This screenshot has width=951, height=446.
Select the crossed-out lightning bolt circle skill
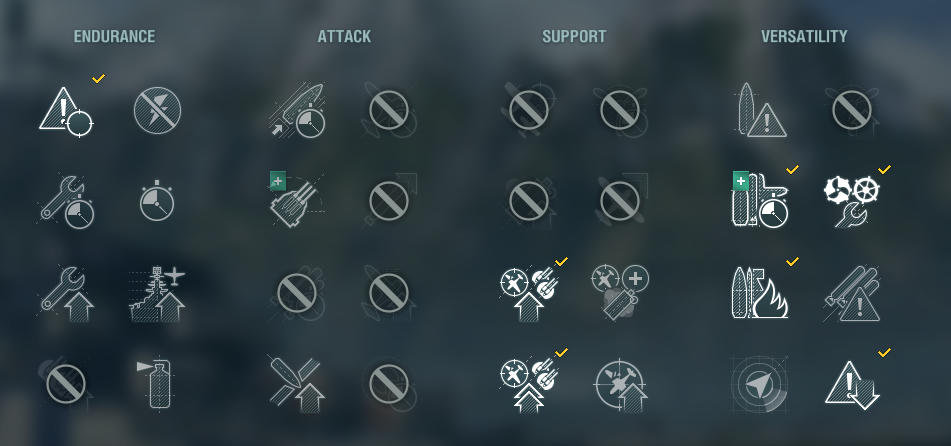[x=157, y=110]
